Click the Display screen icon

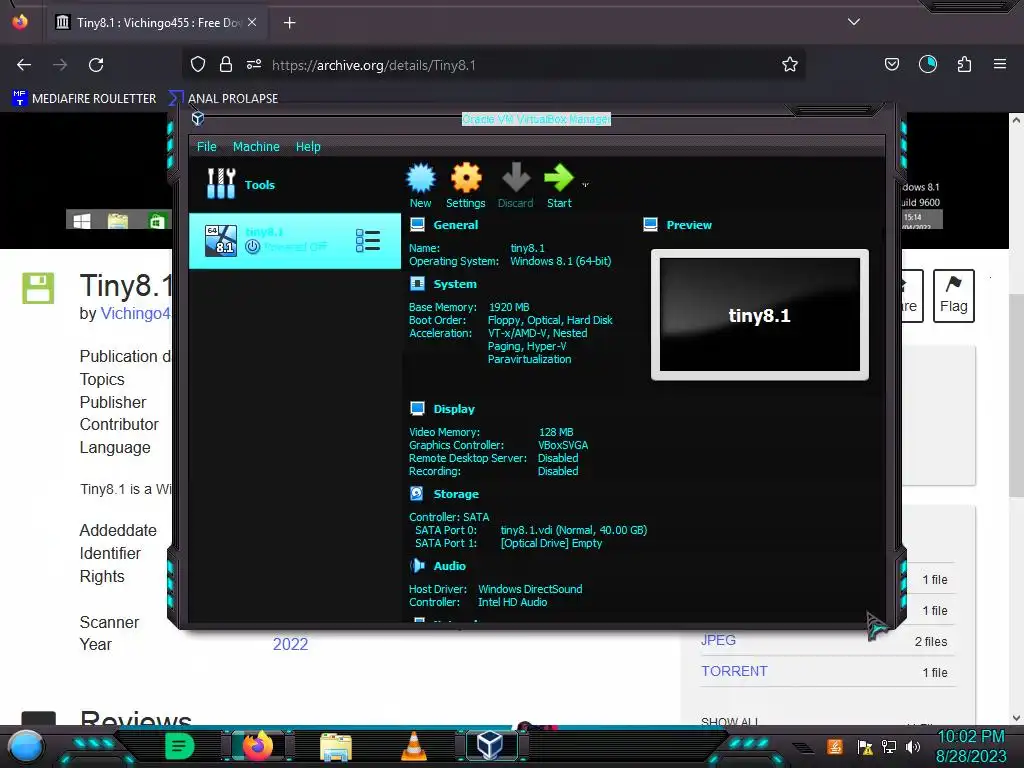click(x=417, y=408)
